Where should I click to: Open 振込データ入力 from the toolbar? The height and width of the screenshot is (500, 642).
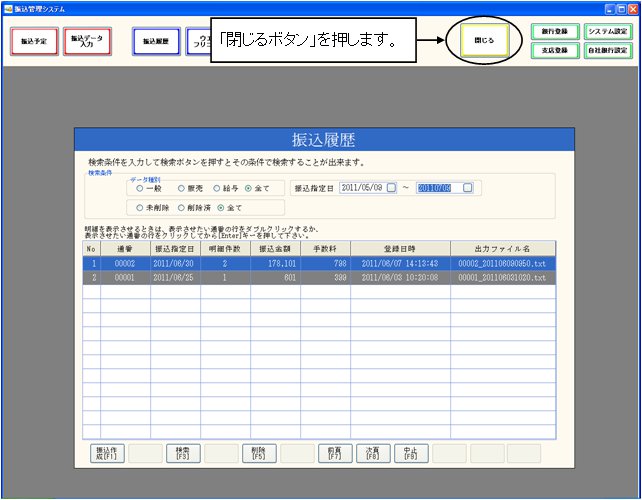pyautogui.click(x=87, y=41)
